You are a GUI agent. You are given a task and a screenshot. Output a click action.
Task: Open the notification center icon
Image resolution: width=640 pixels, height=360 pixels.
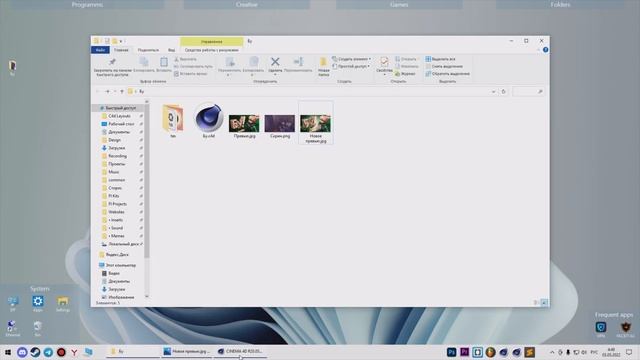(x=629, y=352)
